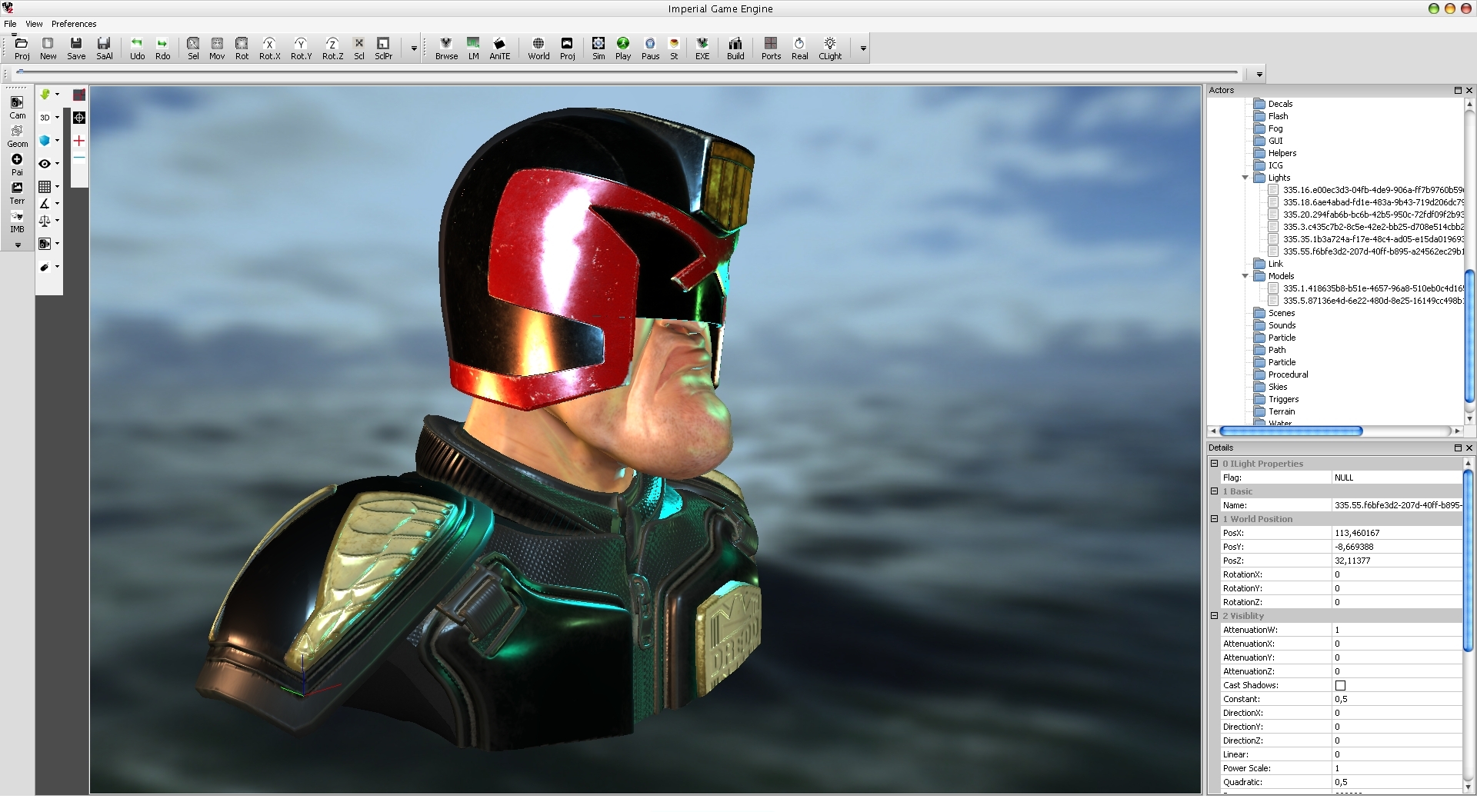The image size is (1477, 812).
Task: Toggle the Cast Shadows checkbox
Action: tap(1340, 685)
